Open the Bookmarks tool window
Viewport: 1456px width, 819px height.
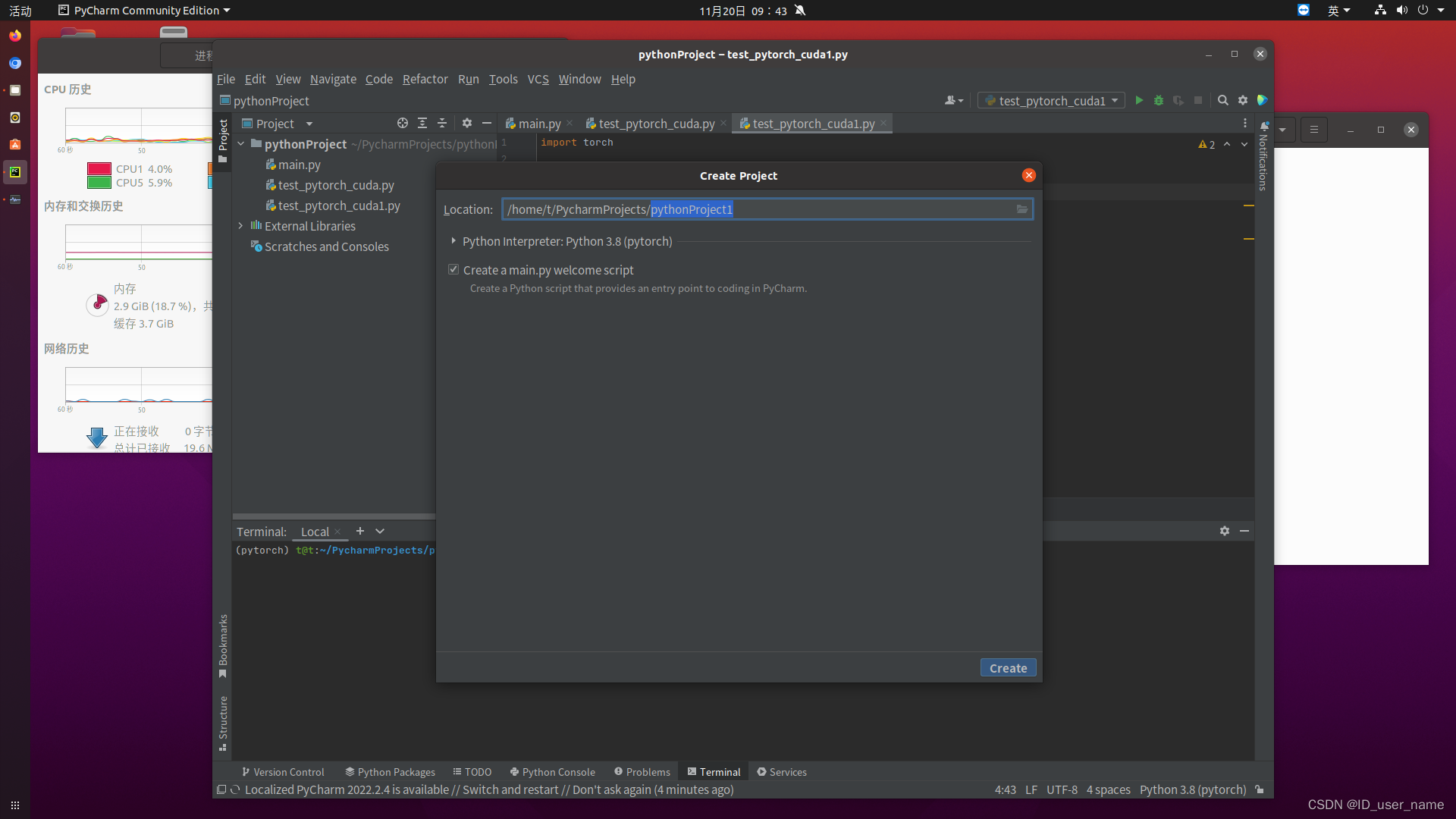223,645
